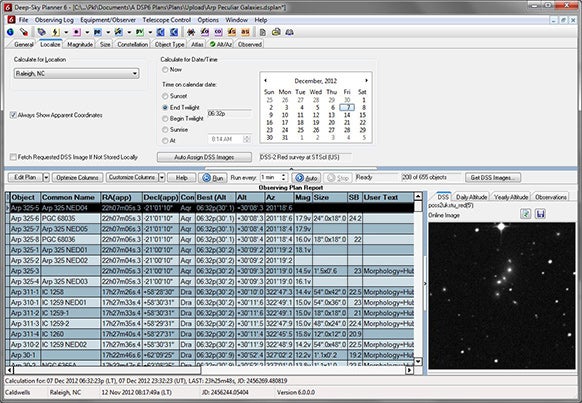Toggle Always Show Apparent Coordinates checkbox
The height and width of the screenshot is (403, 582).
click(13, 115)
